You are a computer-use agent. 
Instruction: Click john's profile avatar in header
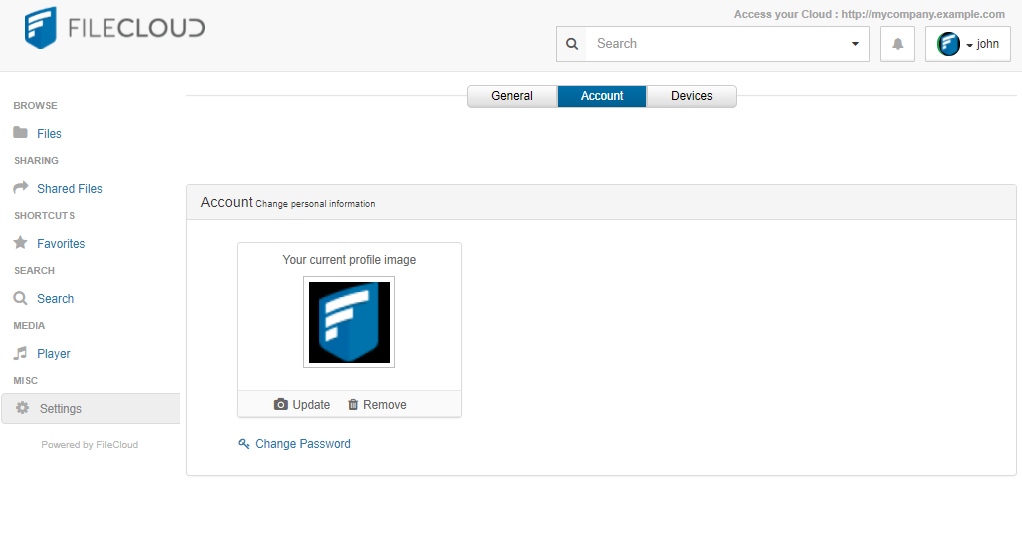(948, 44)
